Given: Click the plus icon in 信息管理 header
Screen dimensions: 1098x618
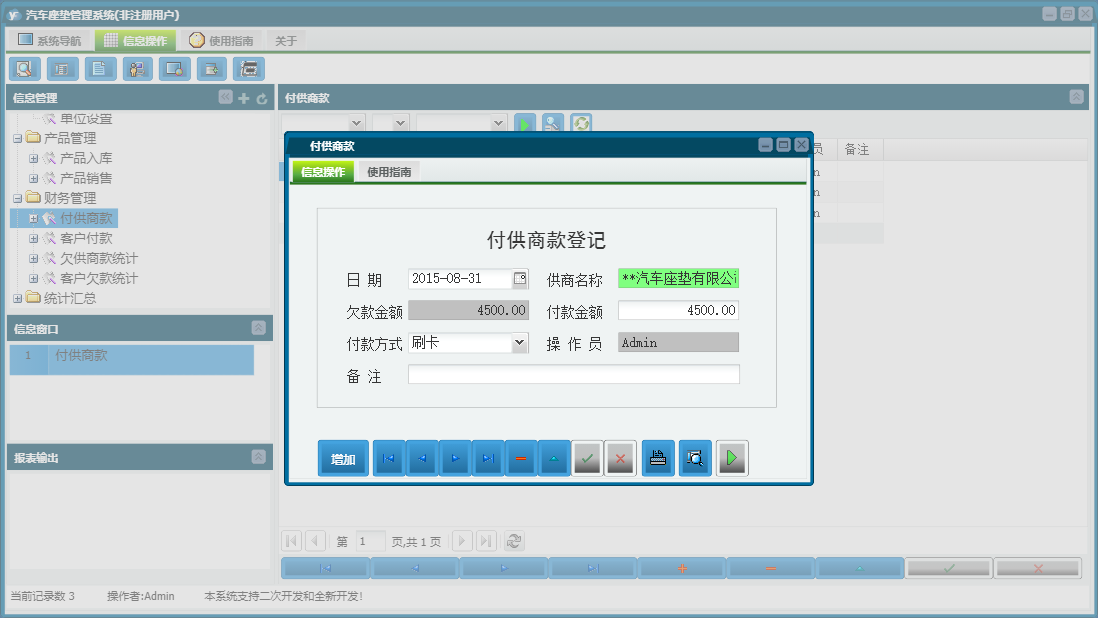Looking at the screenshot, I should click(244, 99).
